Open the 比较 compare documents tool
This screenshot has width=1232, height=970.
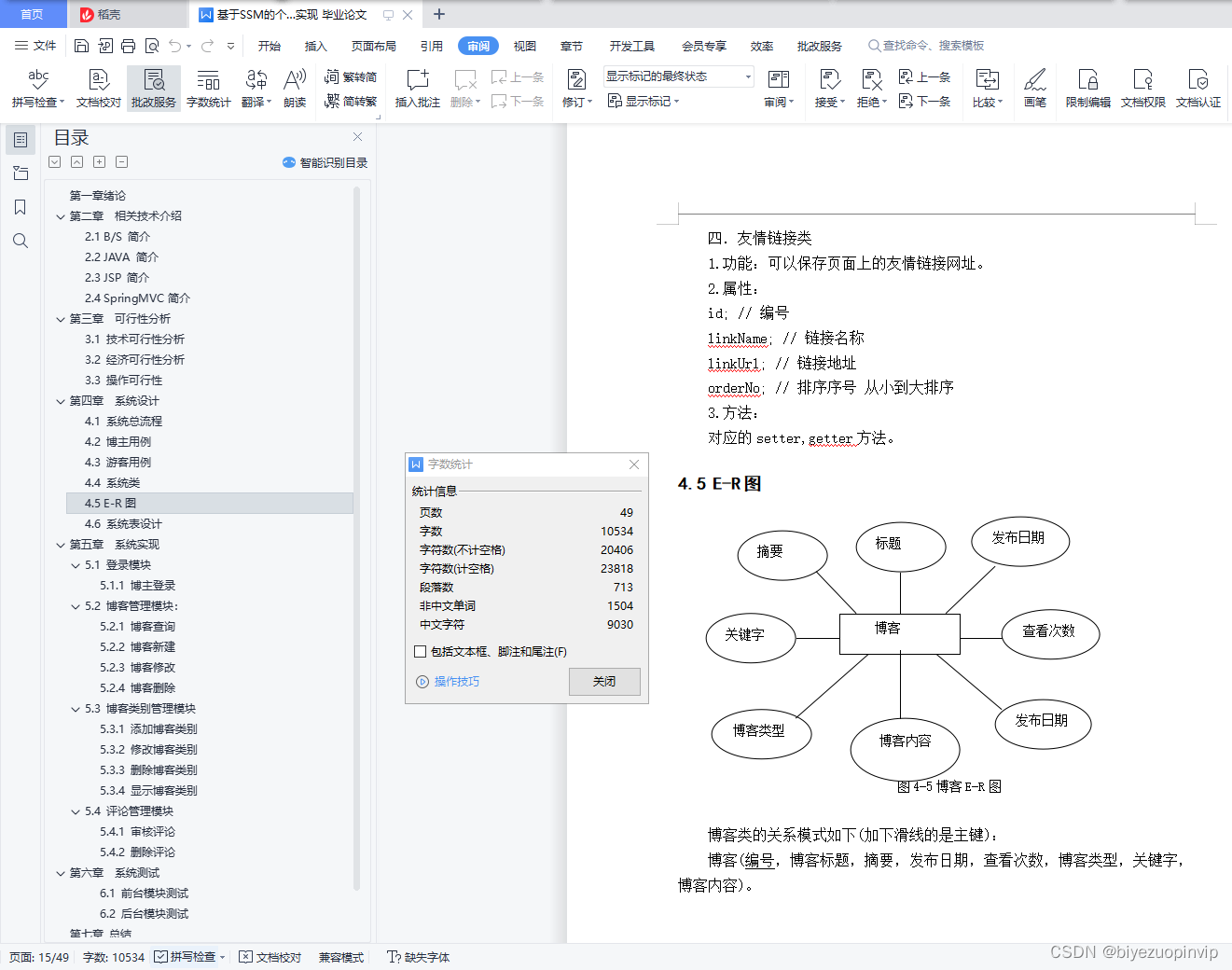[987, 89]
